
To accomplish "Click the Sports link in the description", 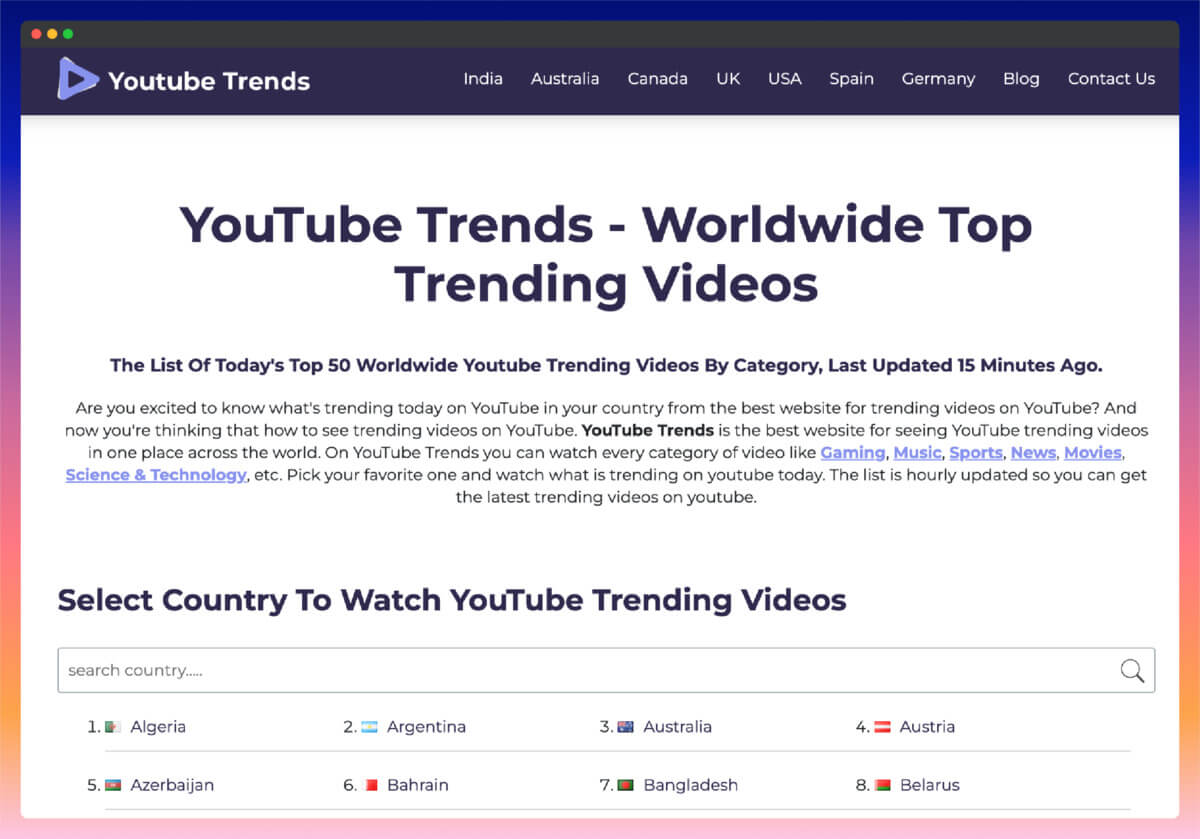I will pyautogui.click(x=976, y=452).
